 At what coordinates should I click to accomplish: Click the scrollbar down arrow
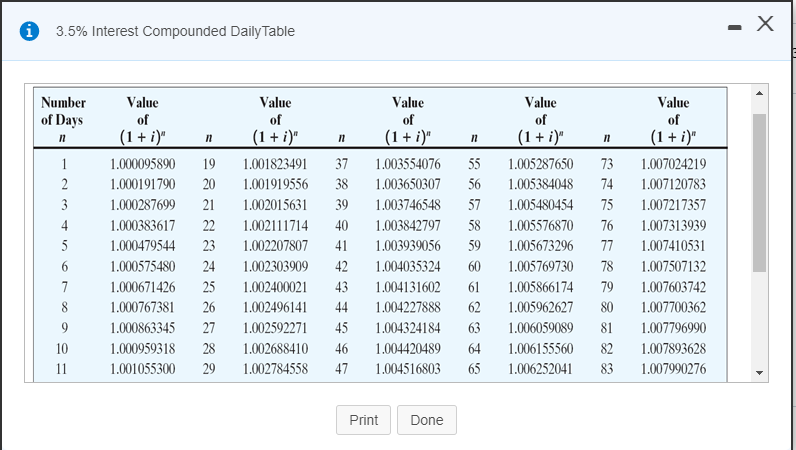(x=759, y=373)
